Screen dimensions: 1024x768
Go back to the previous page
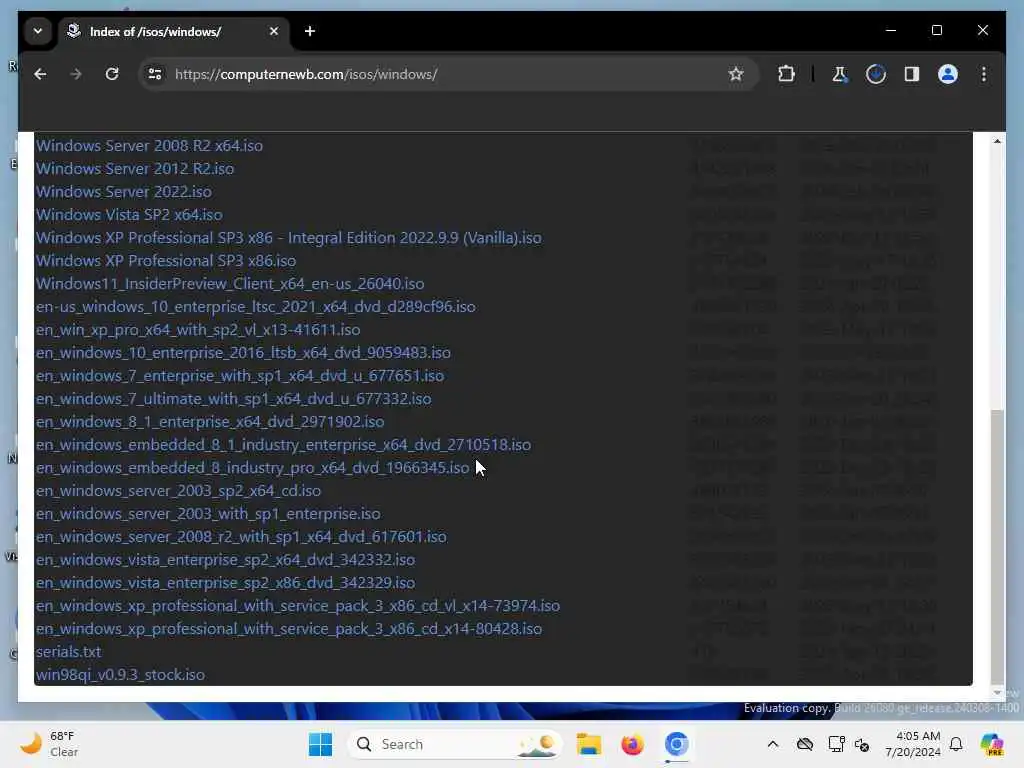(40, 74)
